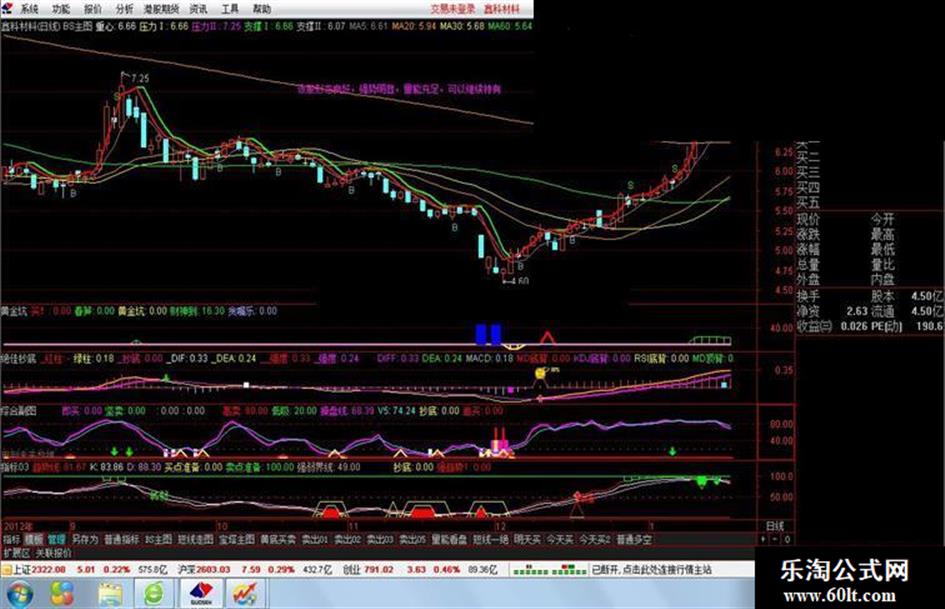Click the minus zoom button at chart bottom right
This screenshot has width=945, height=609.
(774, 540)
